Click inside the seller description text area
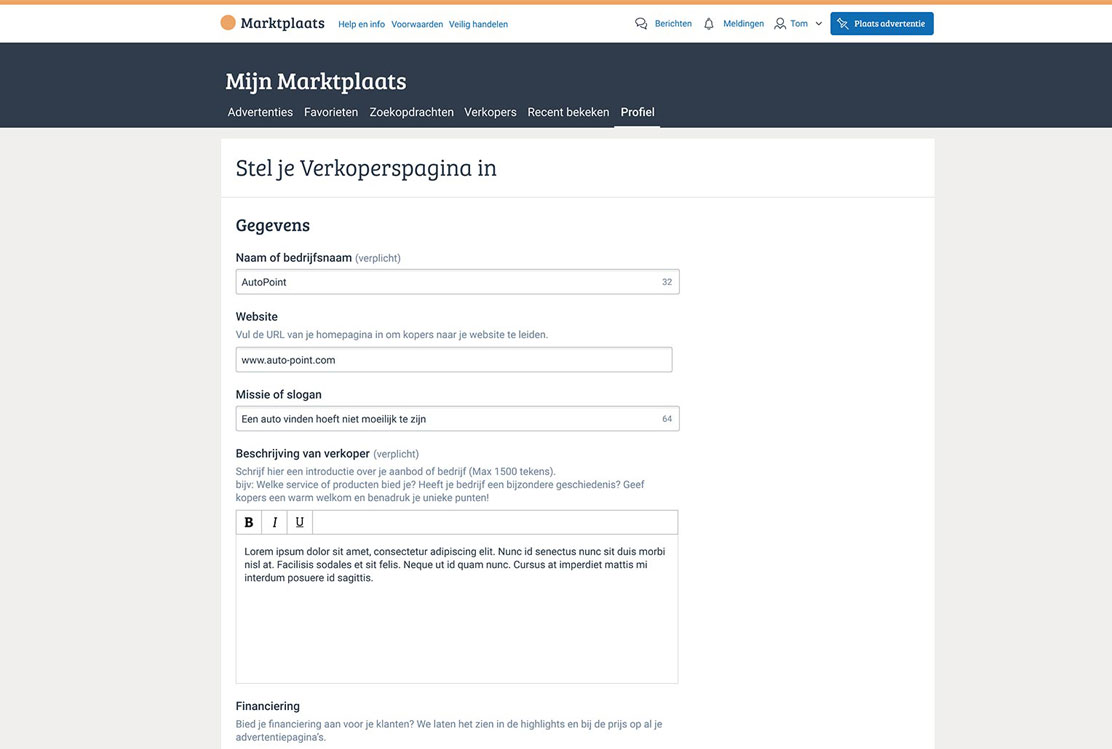The image size is (1112, 749). pos(457,609)
